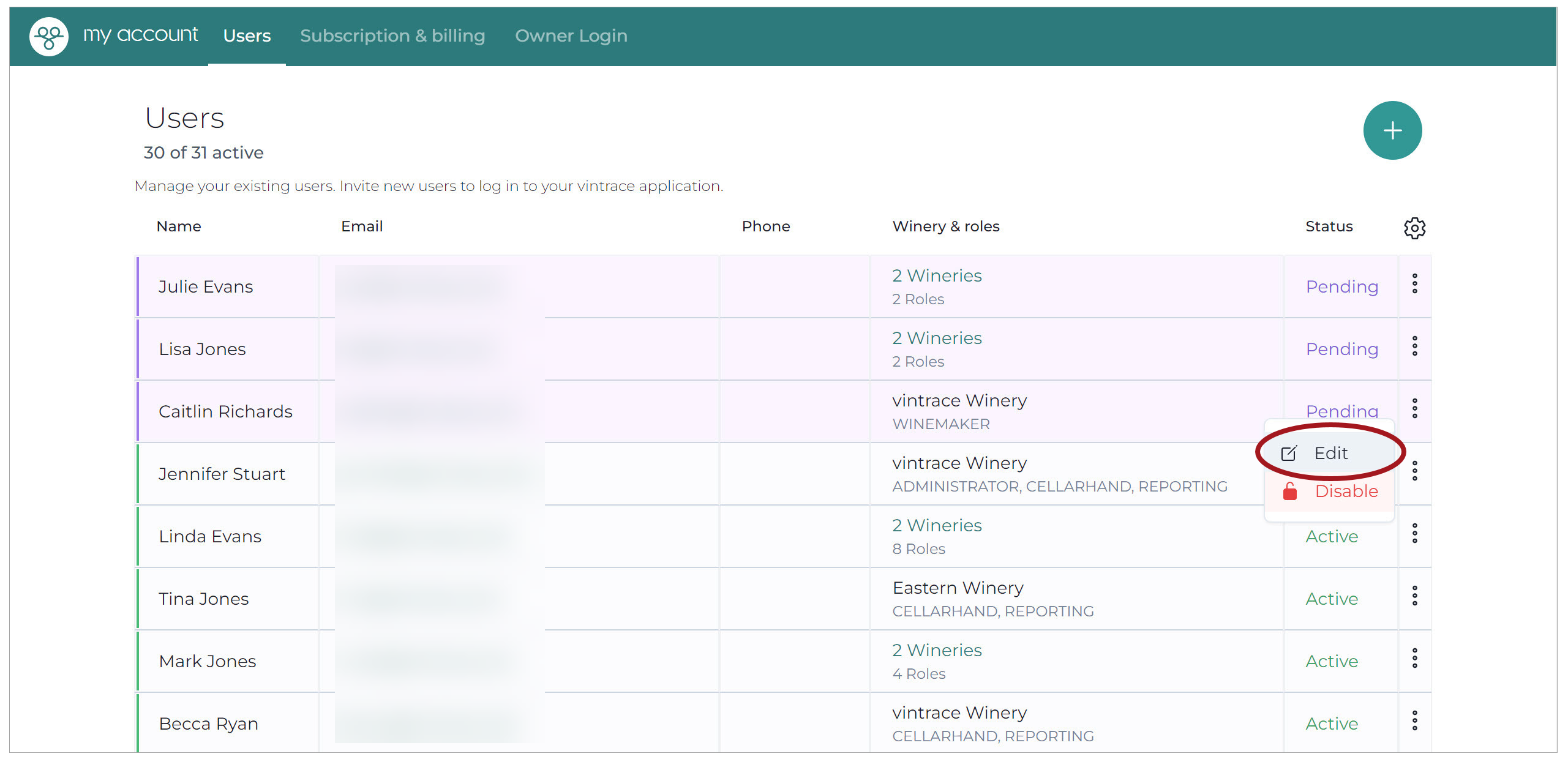The image size is (1568, 759).
Task: Add a new user with plus button
Action: tap(1392, 130)
